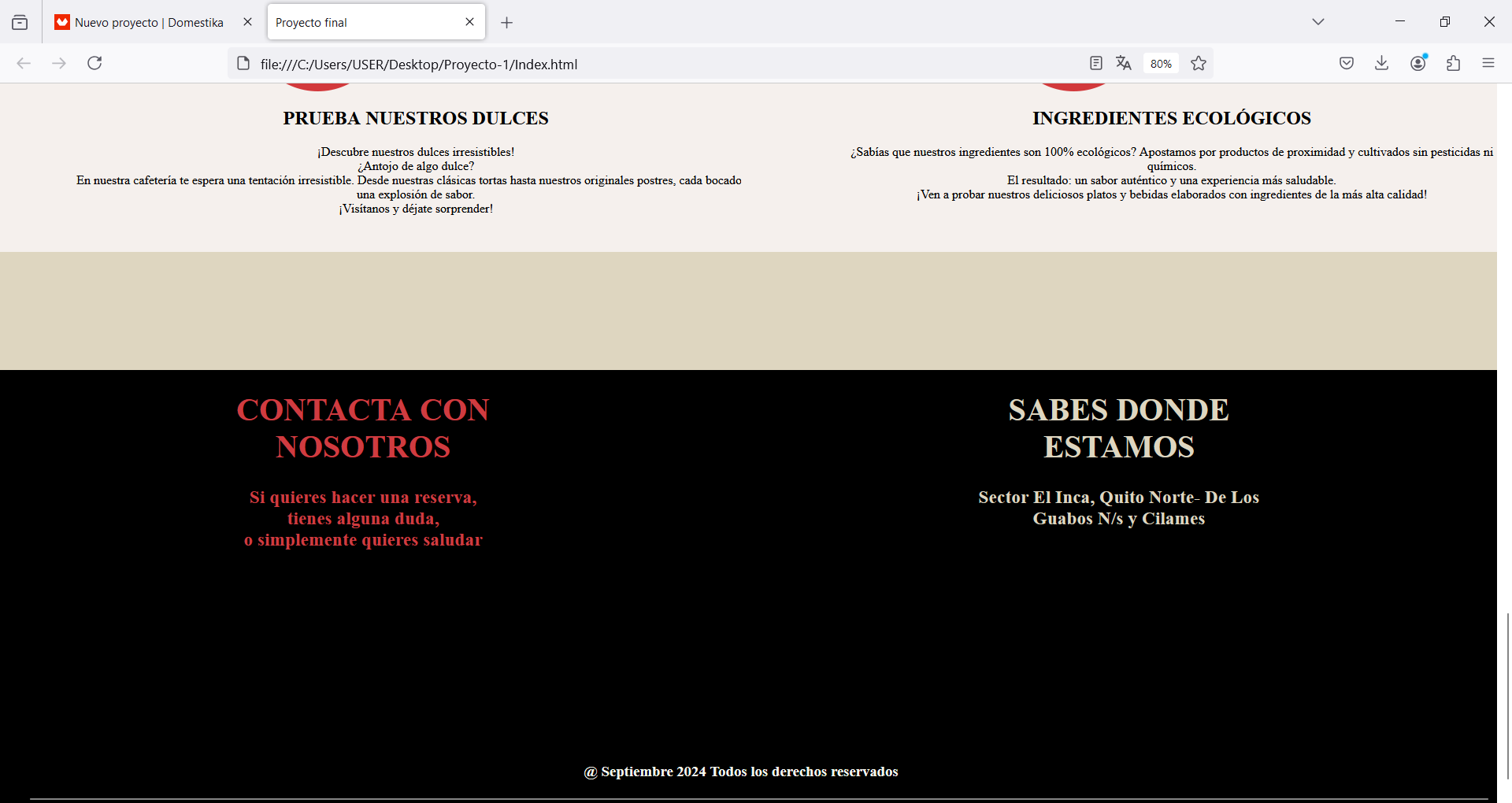Go forward one page
1512x803 pixels.
click(x=59, y=63)
